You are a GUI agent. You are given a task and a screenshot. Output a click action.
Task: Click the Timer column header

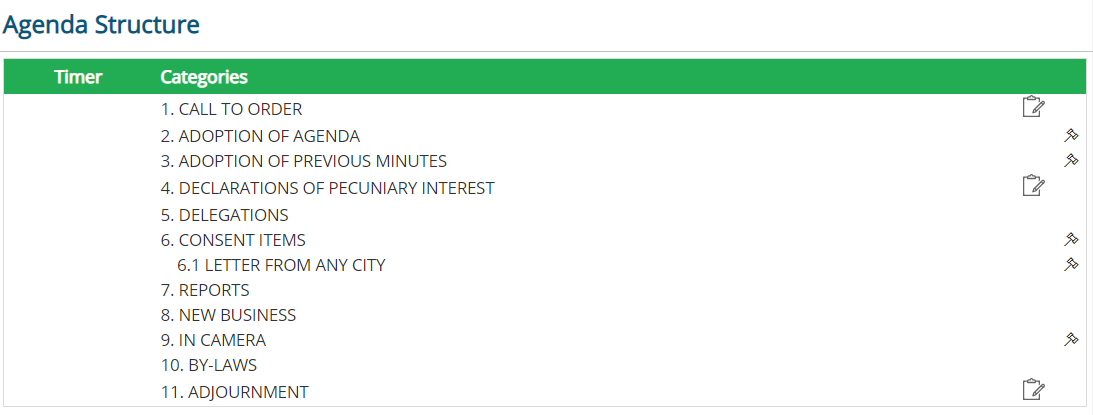pos(78,77)
